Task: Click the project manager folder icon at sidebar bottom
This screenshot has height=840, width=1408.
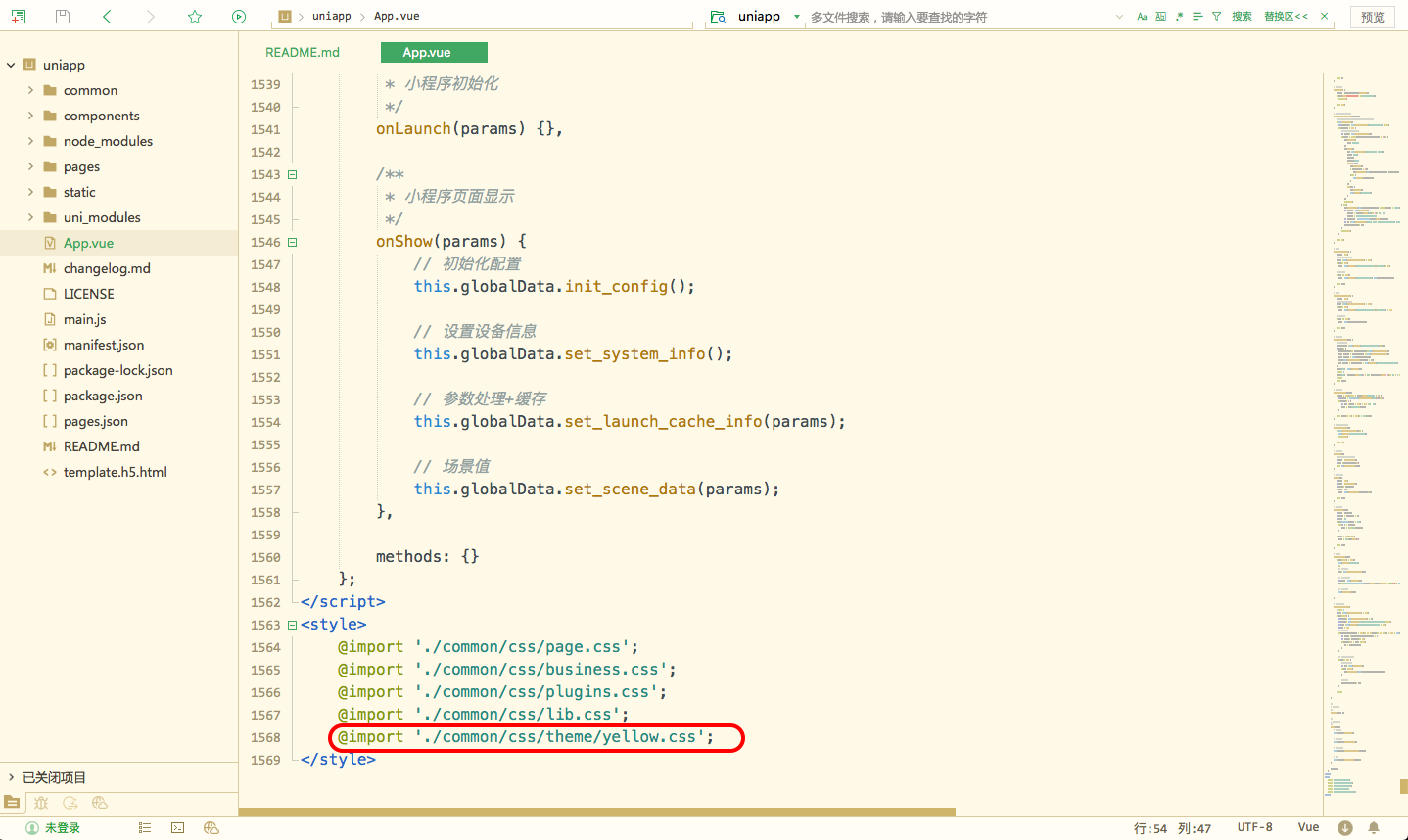Action: click(12, 803)
